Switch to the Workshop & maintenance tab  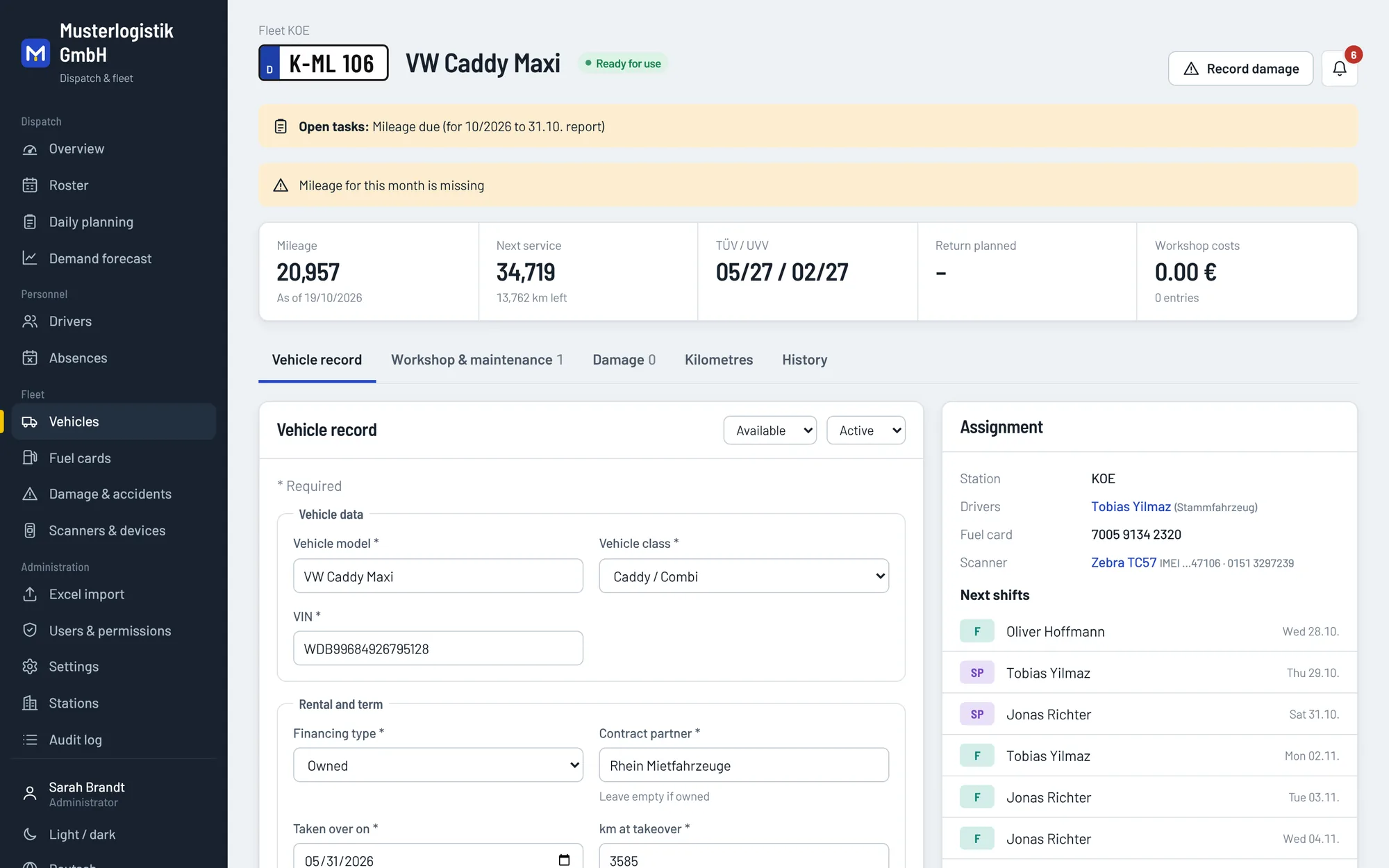tap(477, 360)
